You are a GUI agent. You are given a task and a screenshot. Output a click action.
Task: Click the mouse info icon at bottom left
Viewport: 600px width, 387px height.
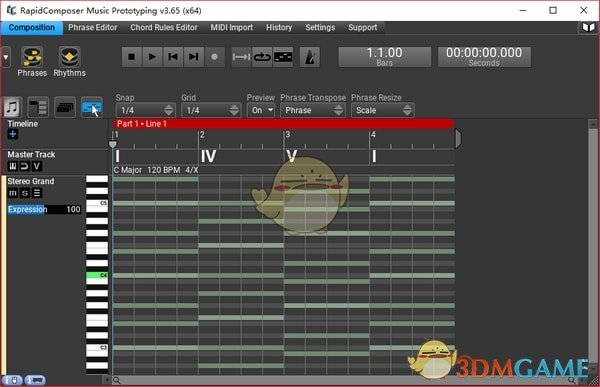pyautogui.click(x=12, y=380)
